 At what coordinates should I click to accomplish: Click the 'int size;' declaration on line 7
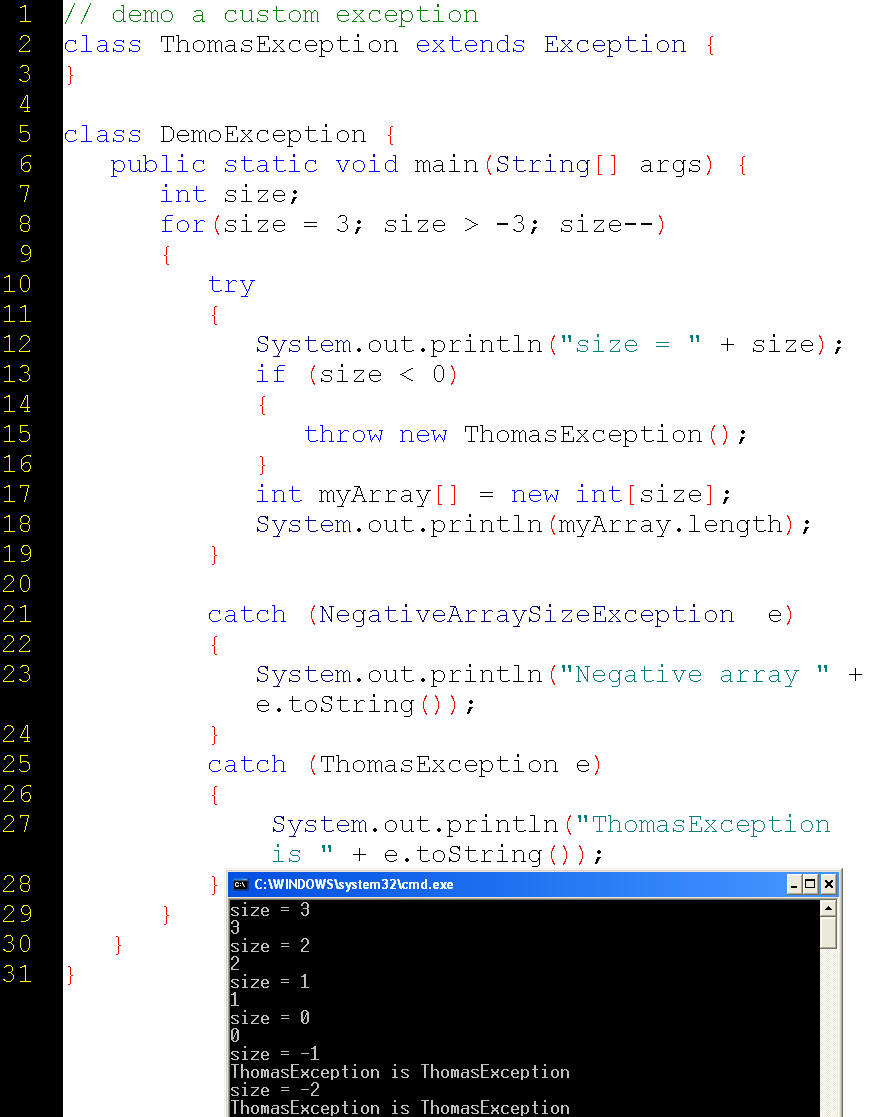(x=229, y=194)
